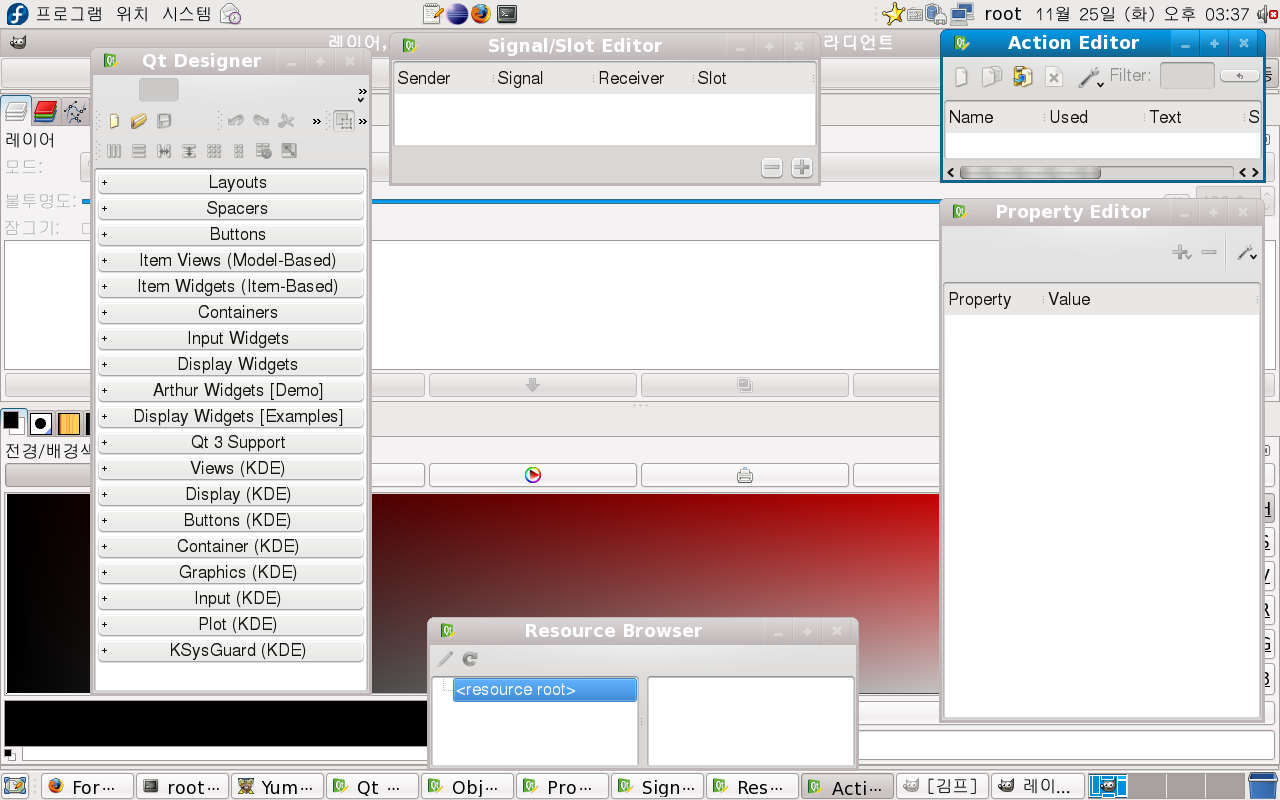Click the Paste Action icon in Action Editor
The width and height of the screenshot is (1280, 800).
pyautogui.click(x=1022, y=77)
